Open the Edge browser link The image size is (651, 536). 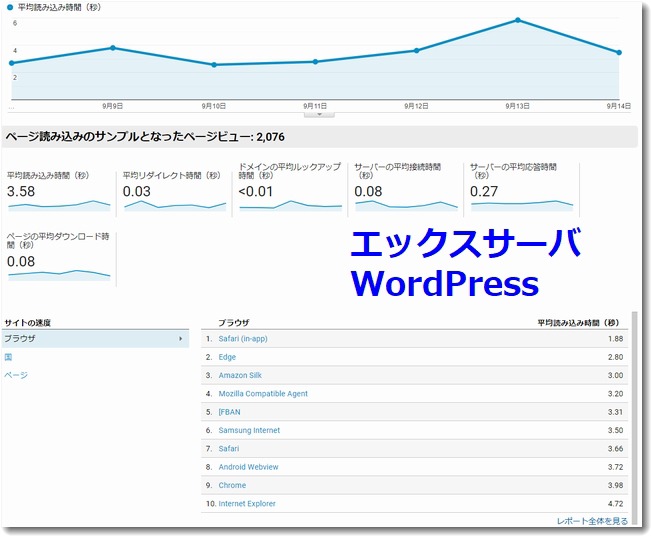(x=227, y=357)
